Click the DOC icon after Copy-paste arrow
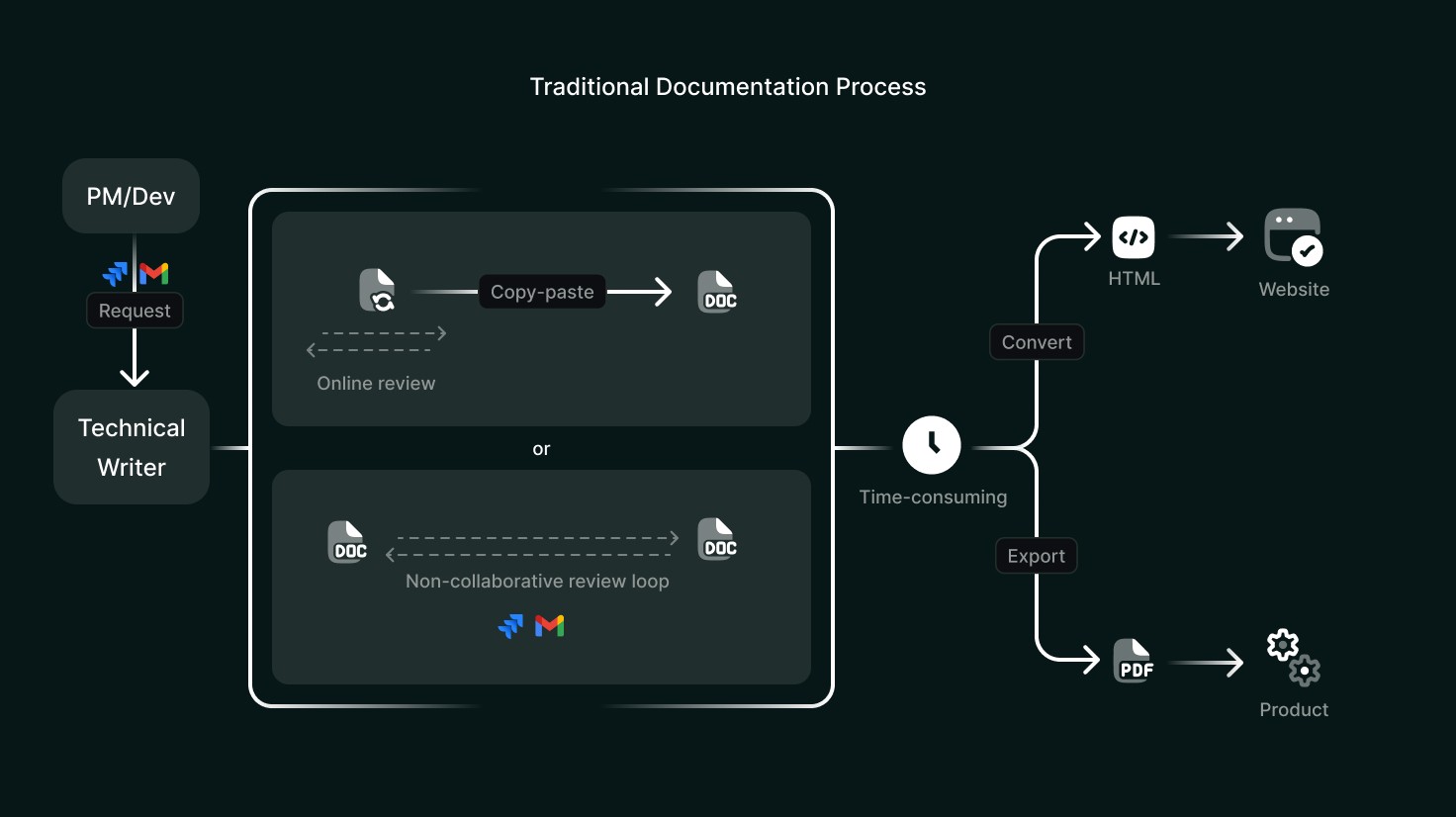 (x=717, y=292)
